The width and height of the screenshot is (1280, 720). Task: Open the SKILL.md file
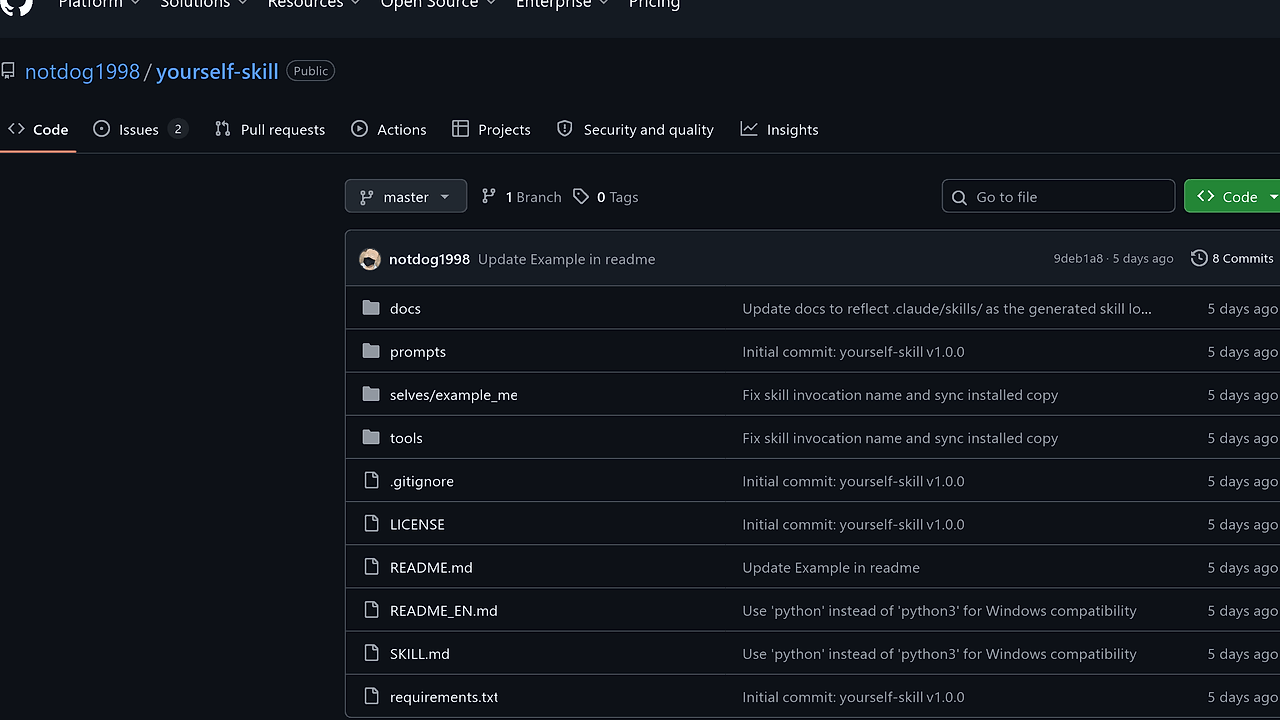pos(420,653)
